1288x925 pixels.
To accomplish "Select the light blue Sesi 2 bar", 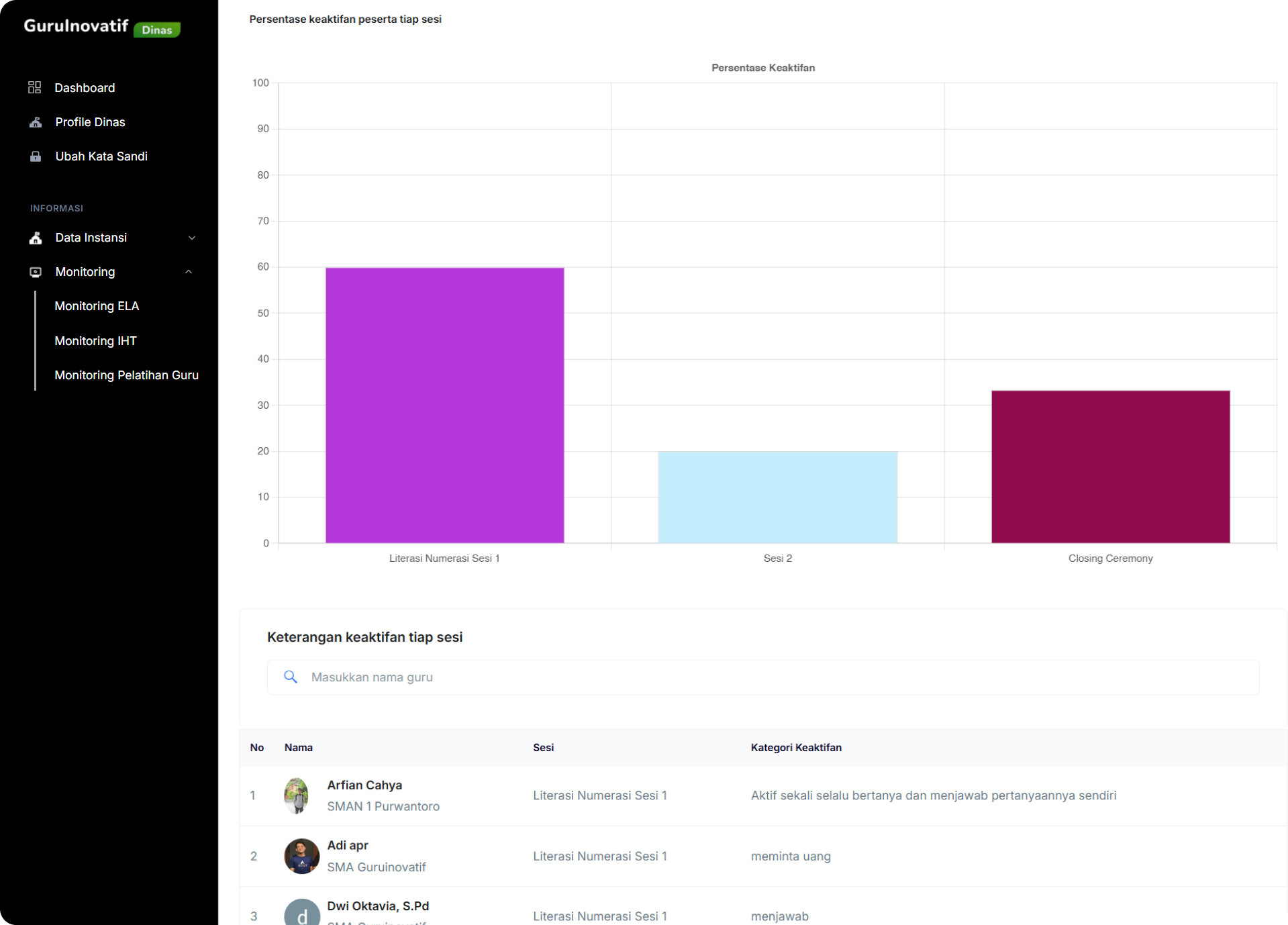I will (x=777, y=497).
